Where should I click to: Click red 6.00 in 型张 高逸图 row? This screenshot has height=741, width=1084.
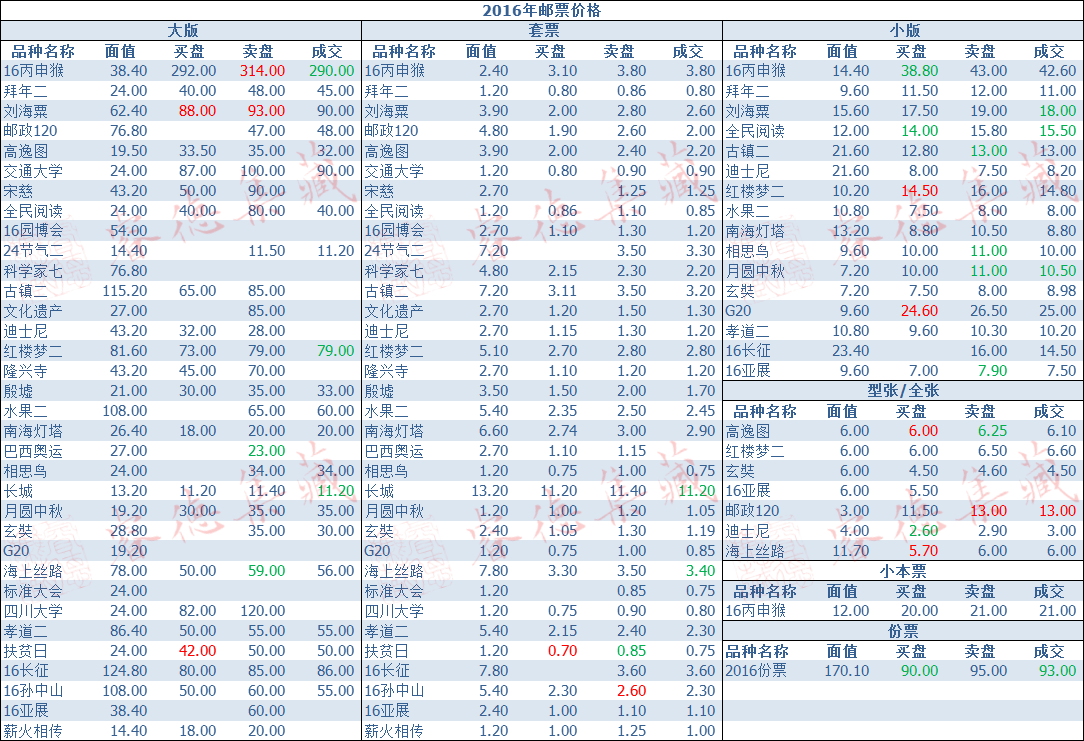(923, 431)
